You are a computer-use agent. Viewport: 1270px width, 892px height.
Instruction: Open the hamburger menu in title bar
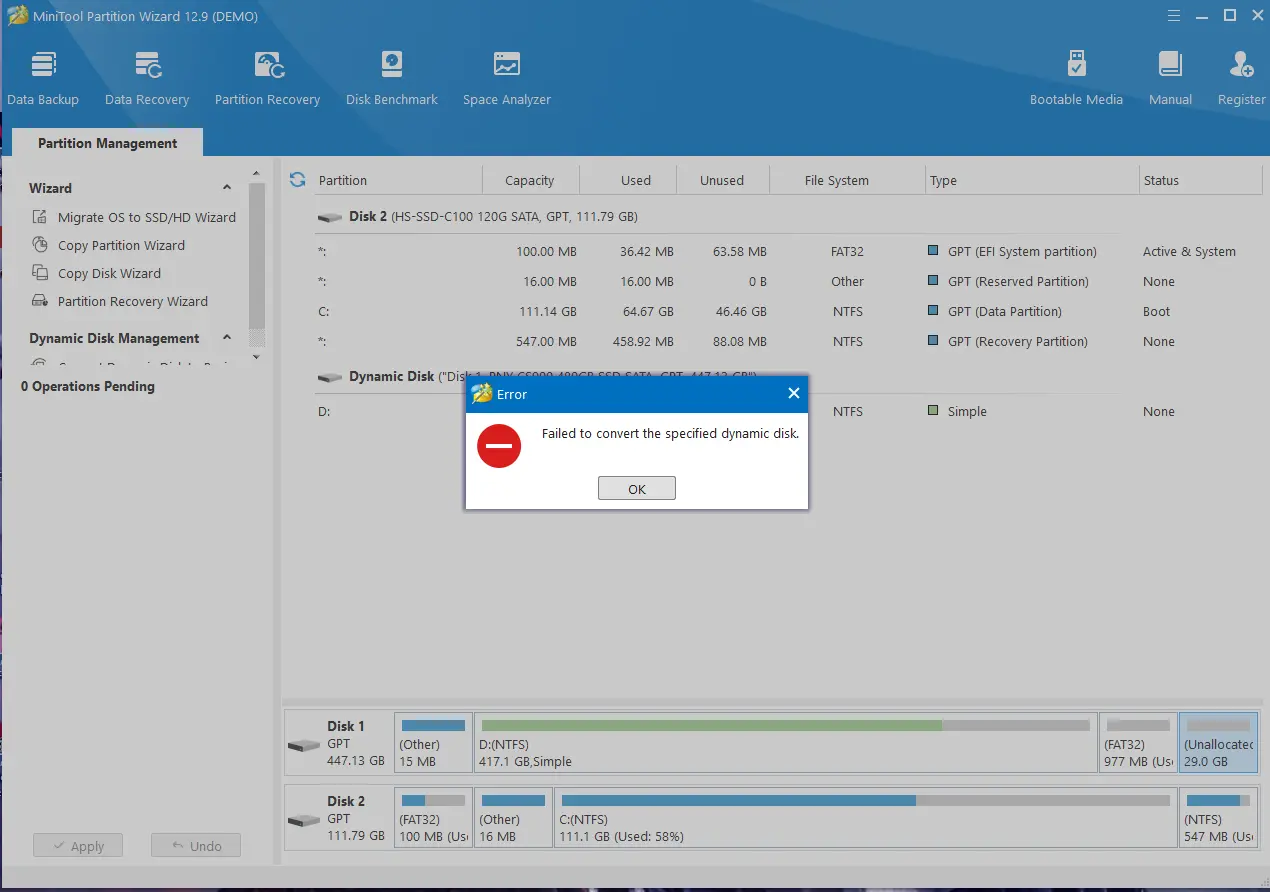tap(1175, 15)
